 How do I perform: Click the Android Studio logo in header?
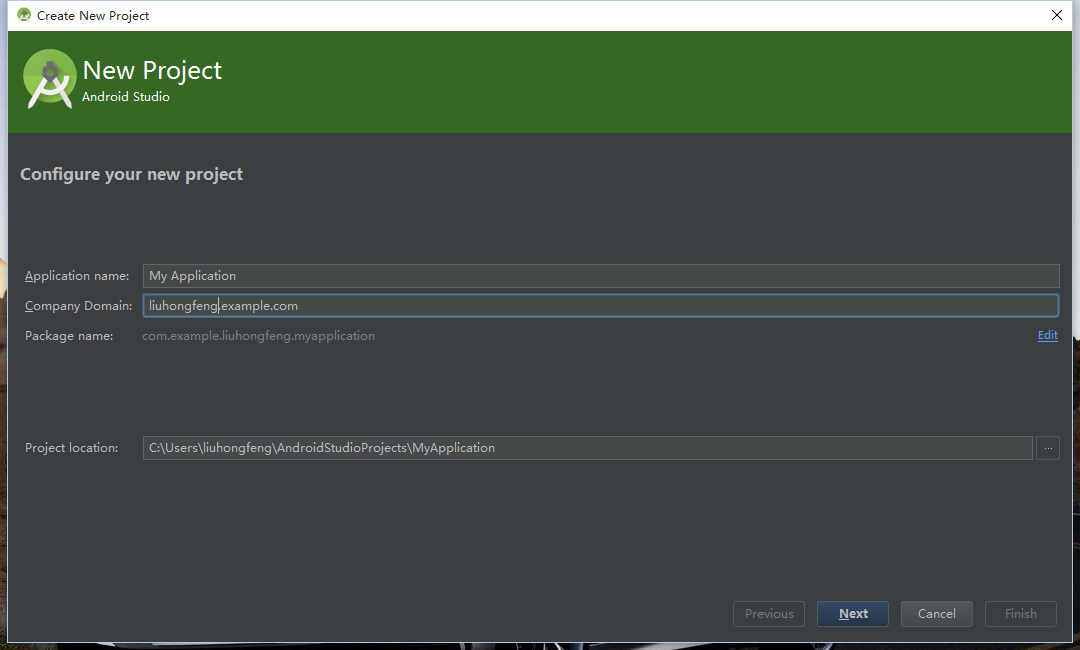[49, 79]
